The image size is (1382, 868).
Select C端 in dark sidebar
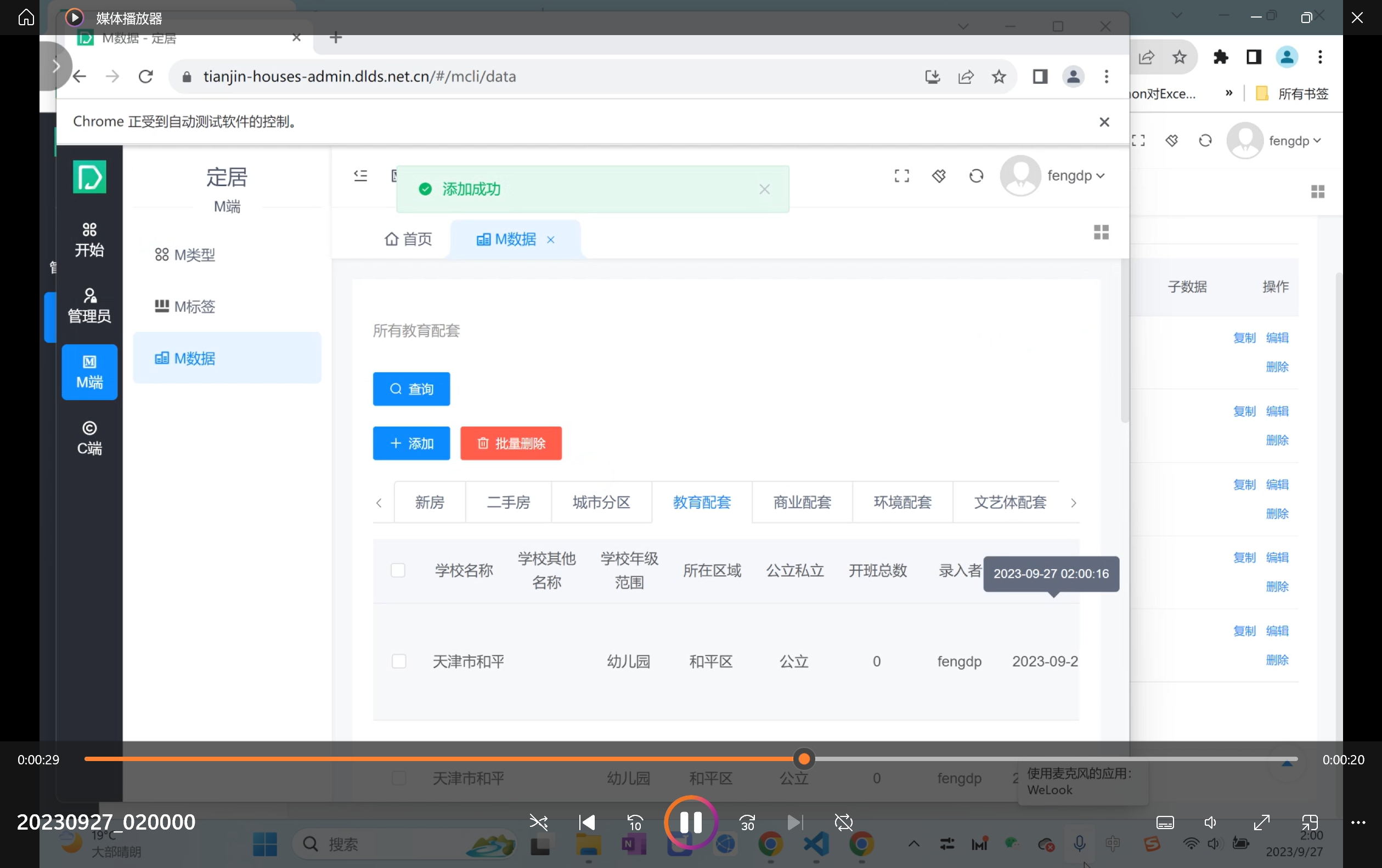point(89,438)
